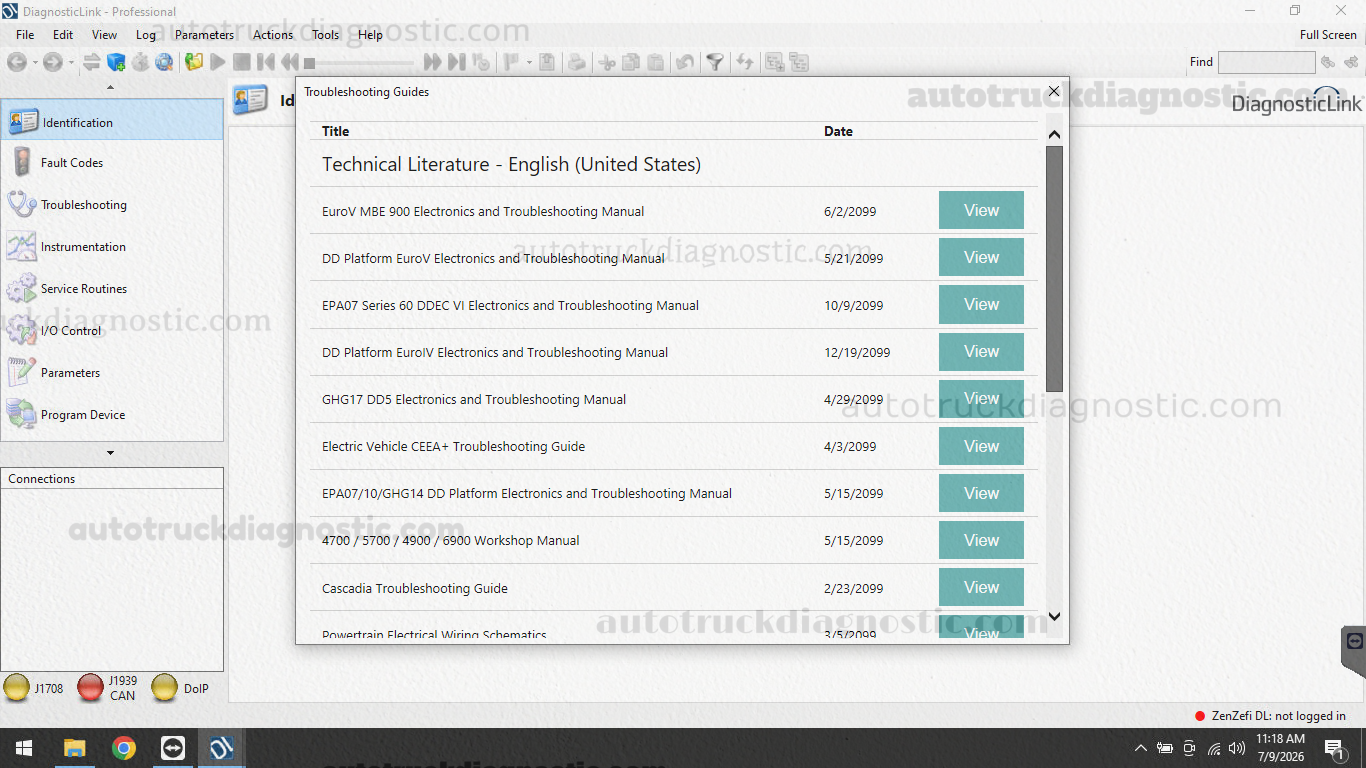
Task: Click the sidebar up chevron above Identification
Action: point(110,87)
